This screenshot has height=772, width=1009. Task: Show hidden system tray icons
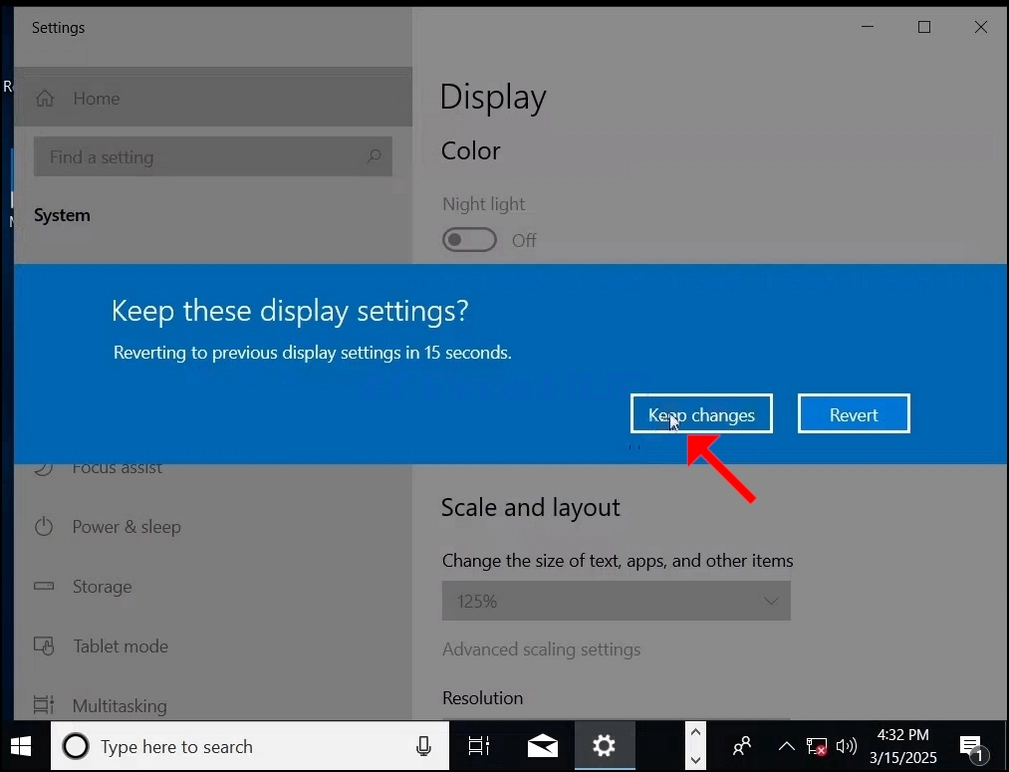coord(786,746)
